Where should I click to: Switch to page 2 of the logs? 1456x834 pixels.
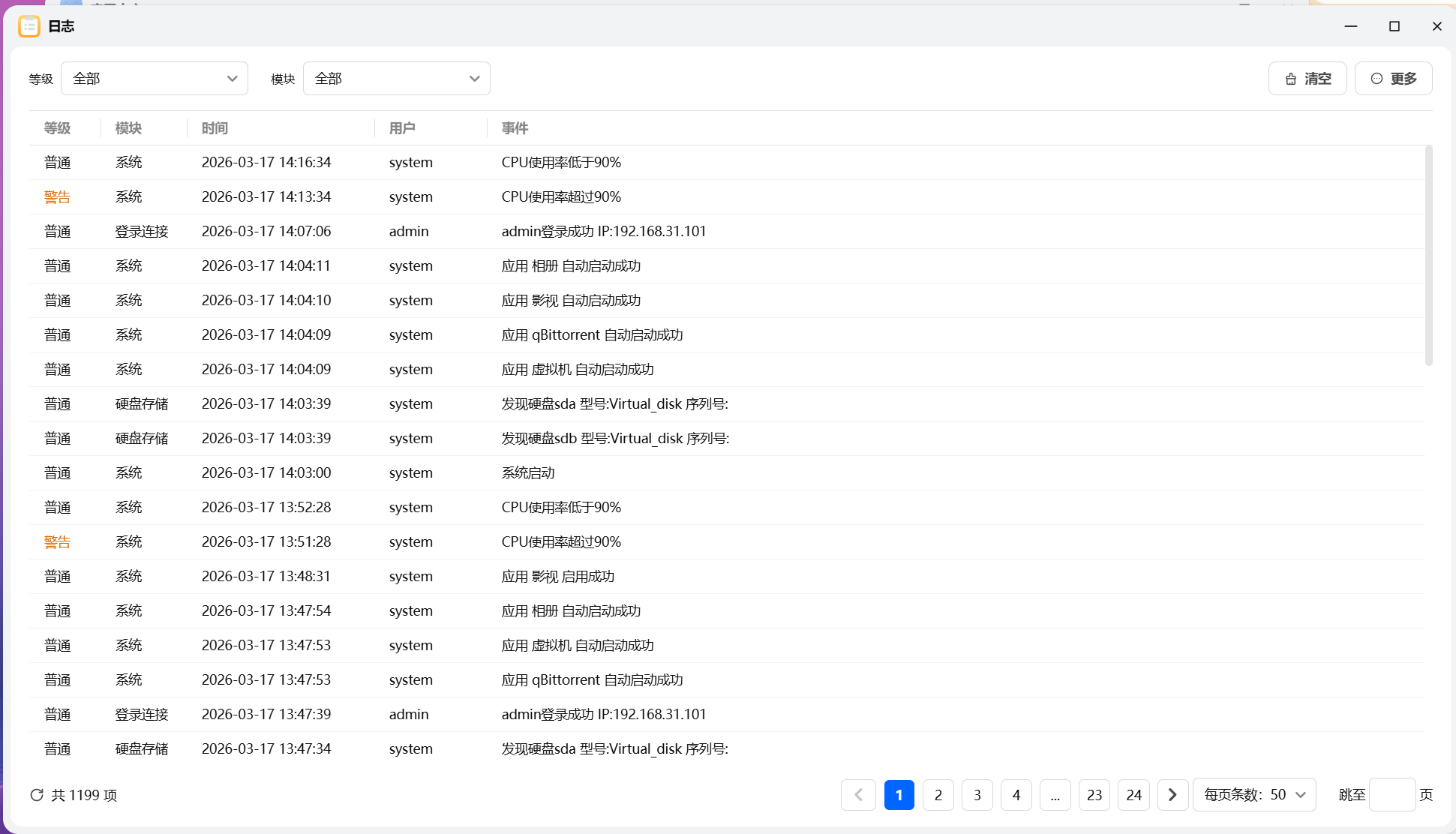click(x=938, y=795)
